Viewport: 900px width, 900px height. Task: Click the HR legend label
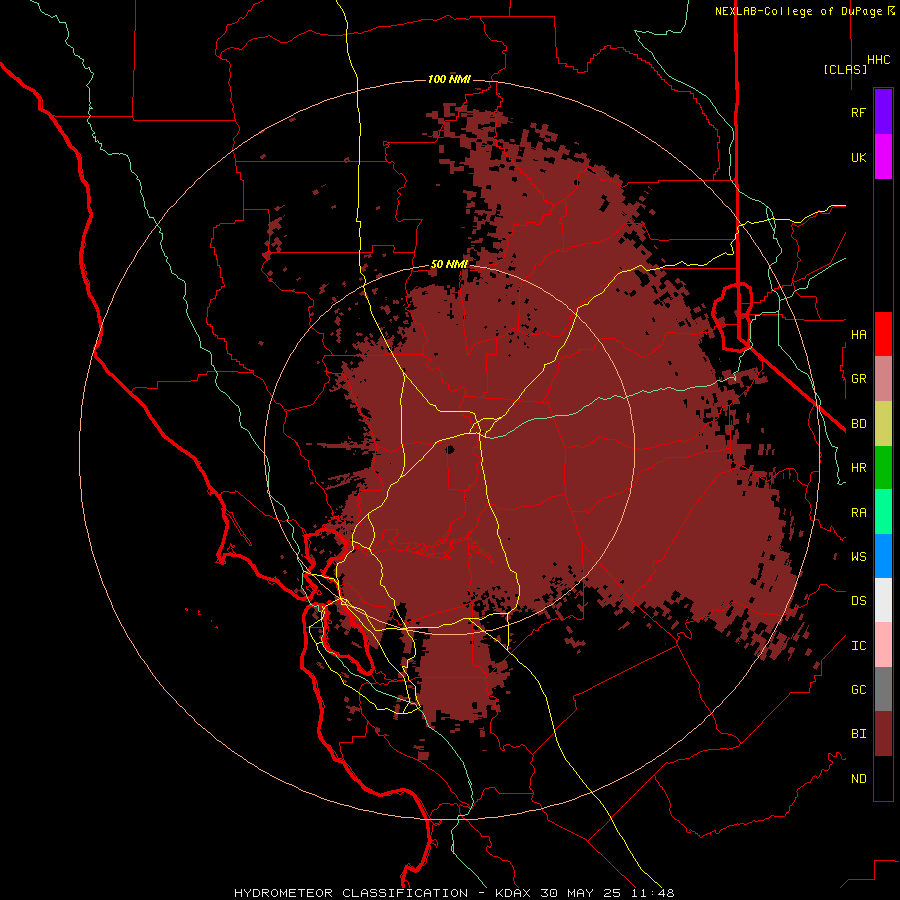858,468
